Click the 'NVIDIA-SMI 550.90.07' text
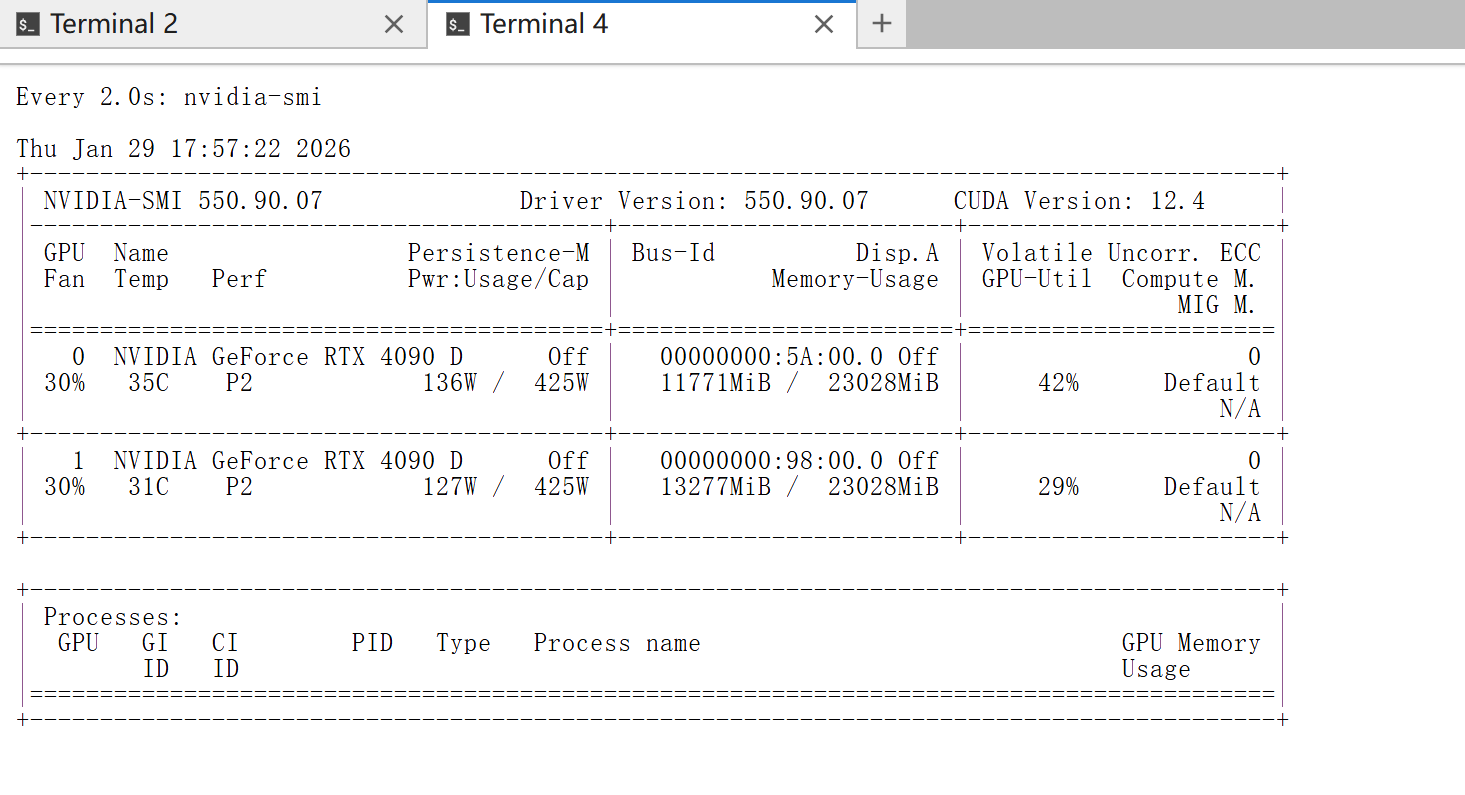 pyautogui.click(x=183, y=201)
